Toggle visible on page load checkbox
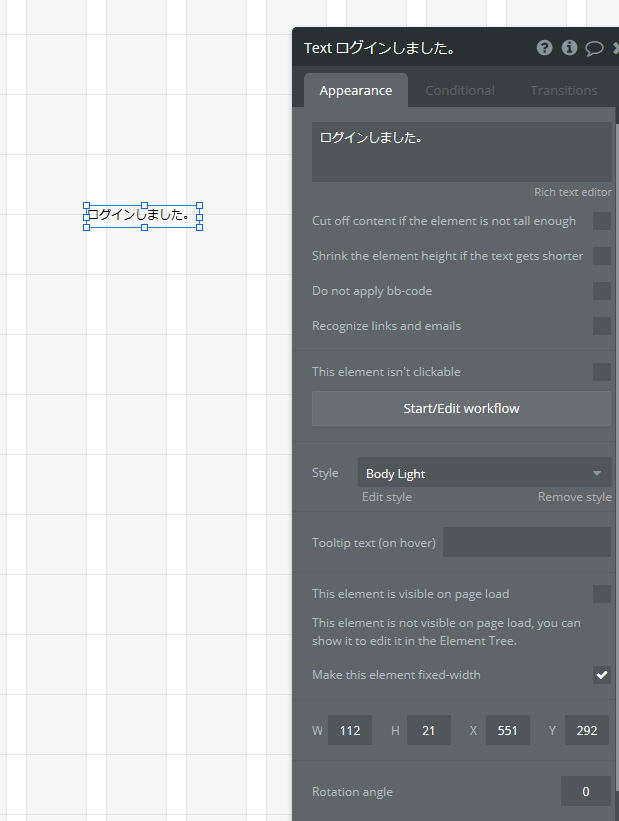619x821 pixels. point(602,594)
